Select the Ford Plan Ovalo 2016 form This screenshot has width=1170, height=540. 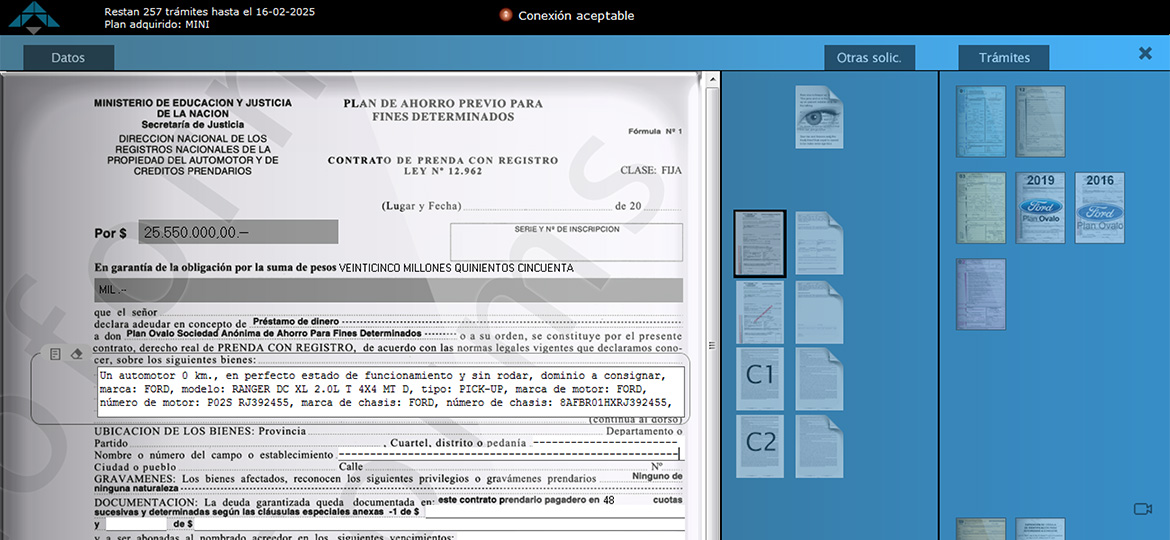[x=1100, y=208]
